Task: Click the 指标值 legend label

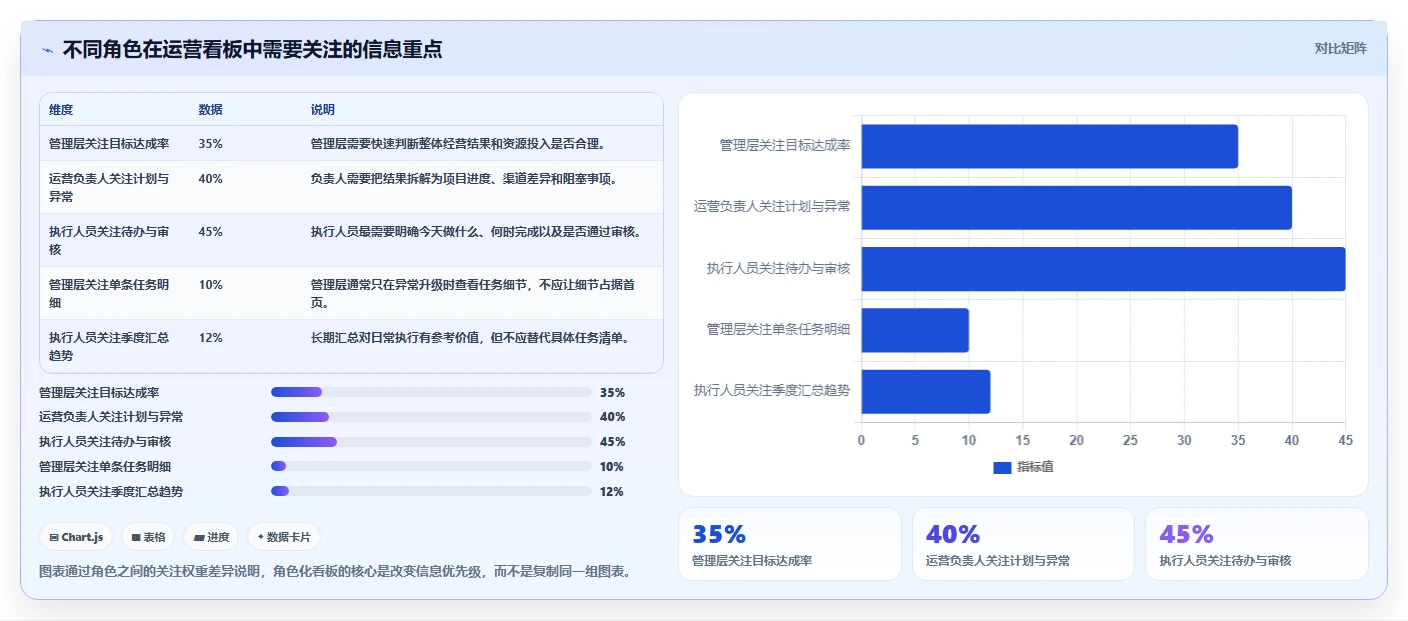Action: pyautogui.click(x=1035, y=467)
